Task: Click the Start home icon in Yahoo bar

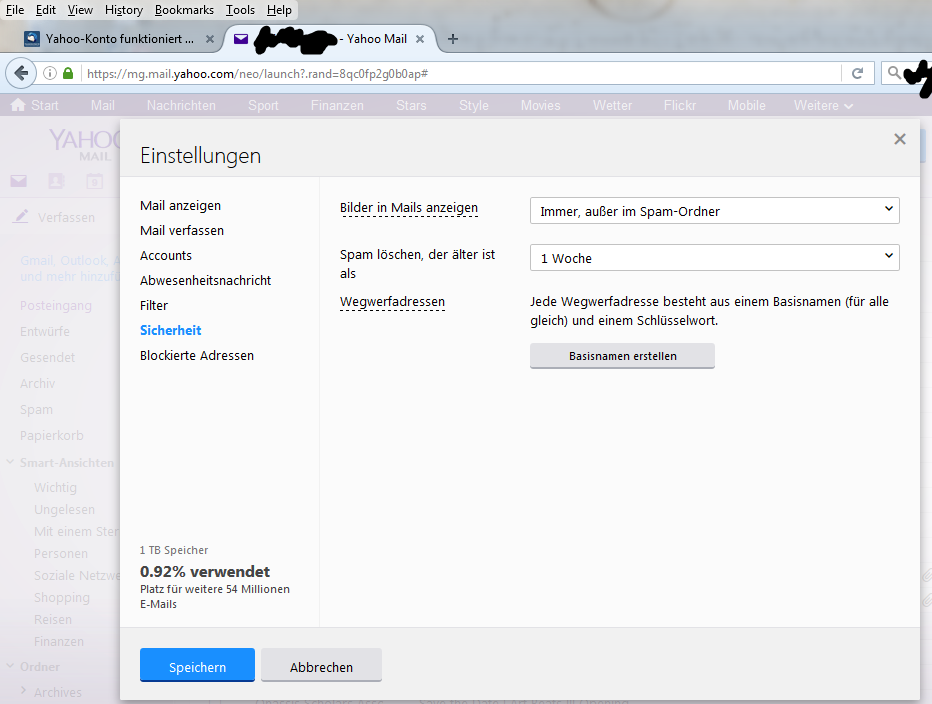Action: pos(18,105)
